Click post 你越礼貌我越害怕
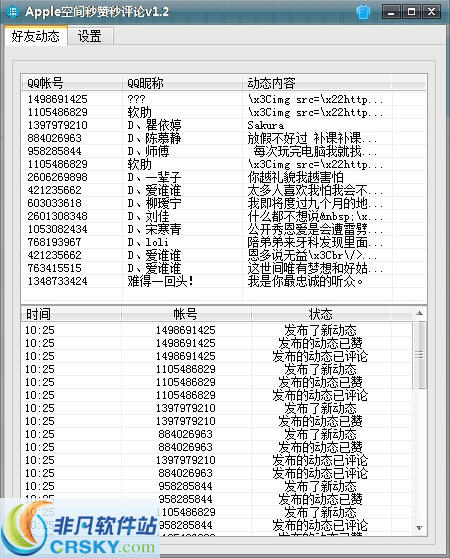The width and height of the screenshot is (450, 558). [x=296, y=177]
